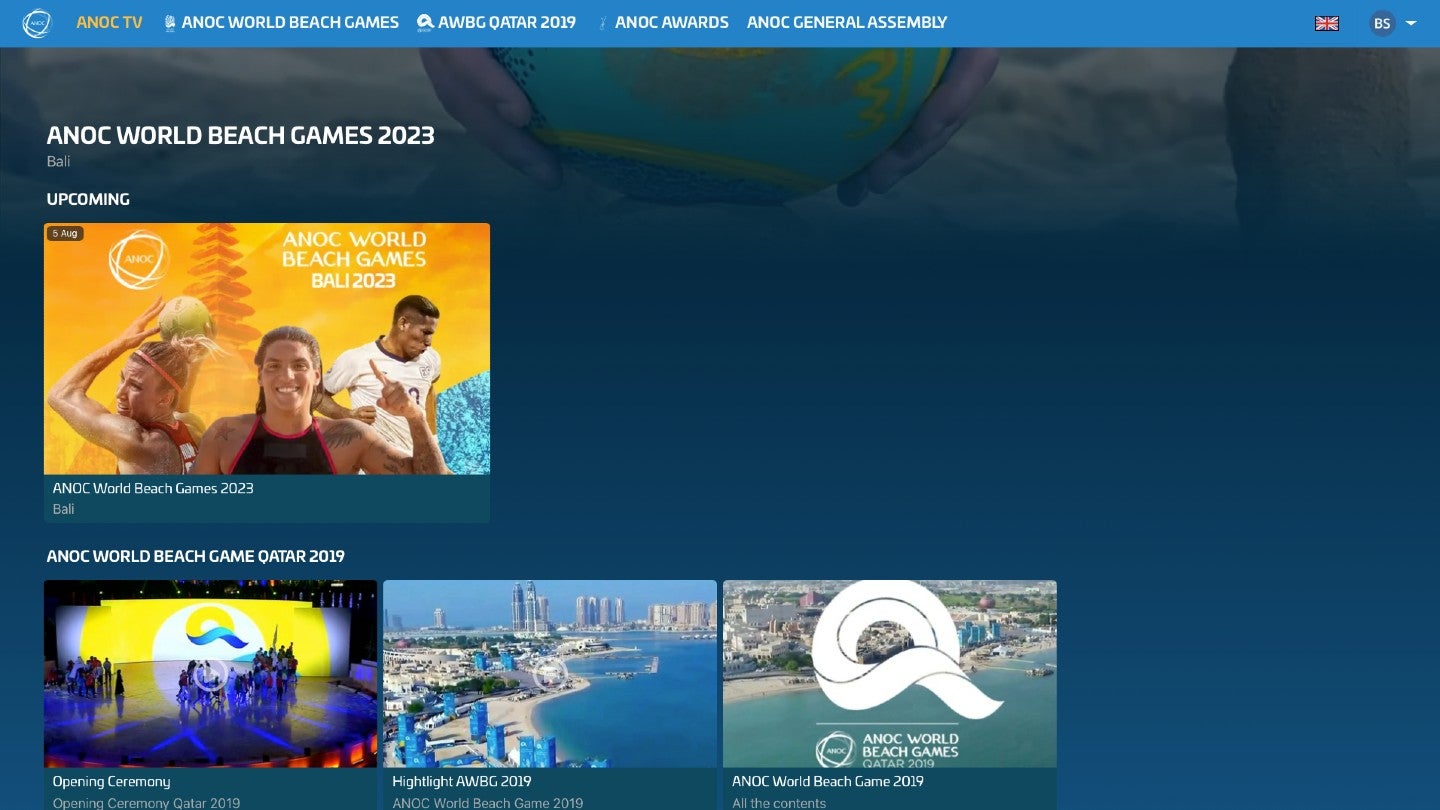This screenshot has width=1440, height=810.
Task: Expand the user account dropdown arrow
Action: [1411, 23]
